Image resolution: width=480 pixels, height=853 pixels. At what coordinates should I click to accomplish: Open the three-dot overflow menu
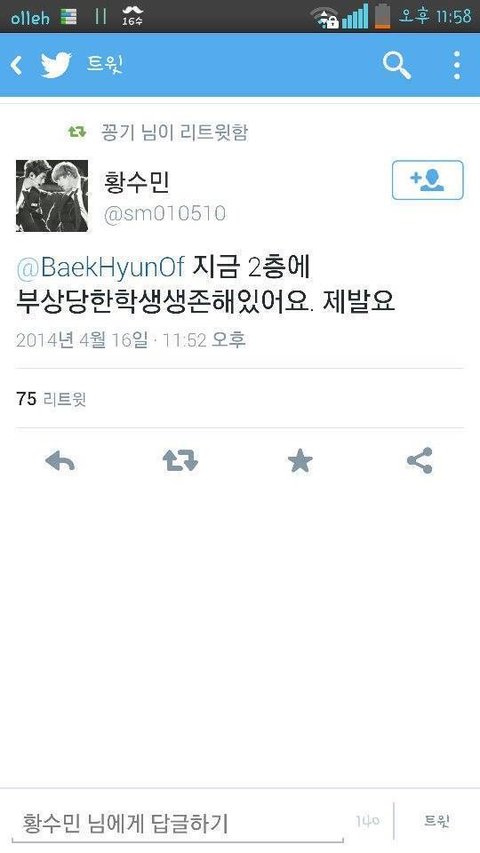[x=457, y=65]
